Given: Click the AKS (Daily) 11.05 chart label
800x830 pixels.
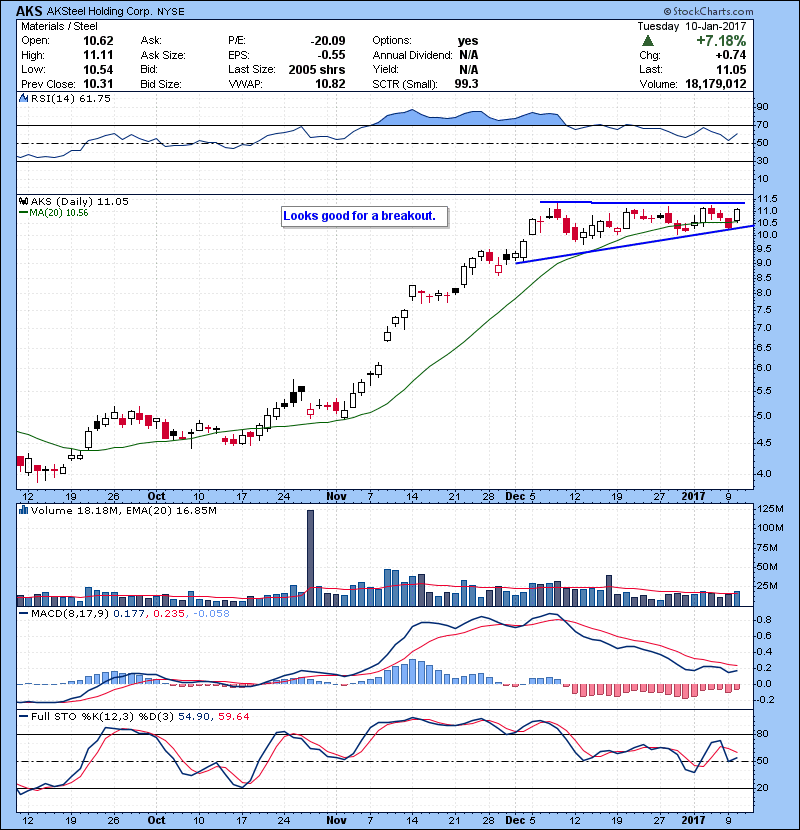Looking at the screenshot, I should click(x=79, y=201).
